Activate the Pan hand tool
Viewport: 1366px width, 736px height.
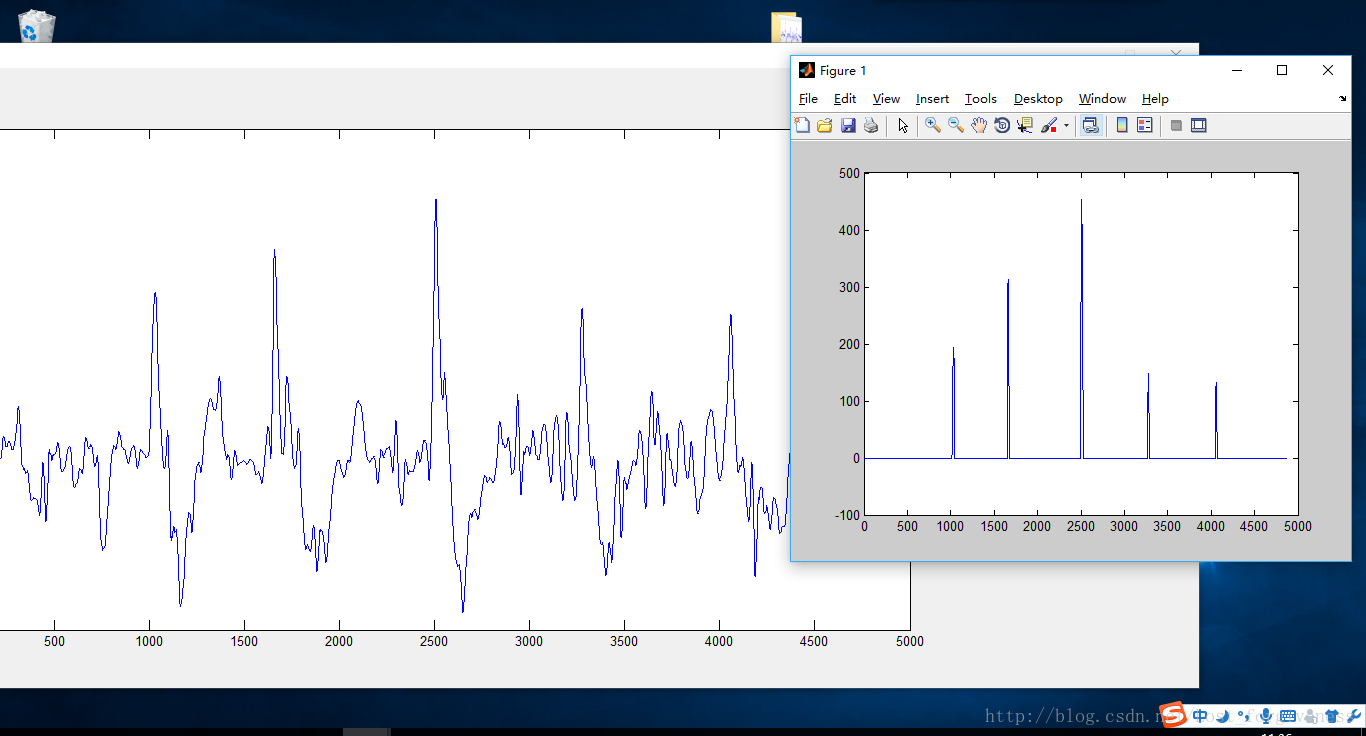point(979,125)
